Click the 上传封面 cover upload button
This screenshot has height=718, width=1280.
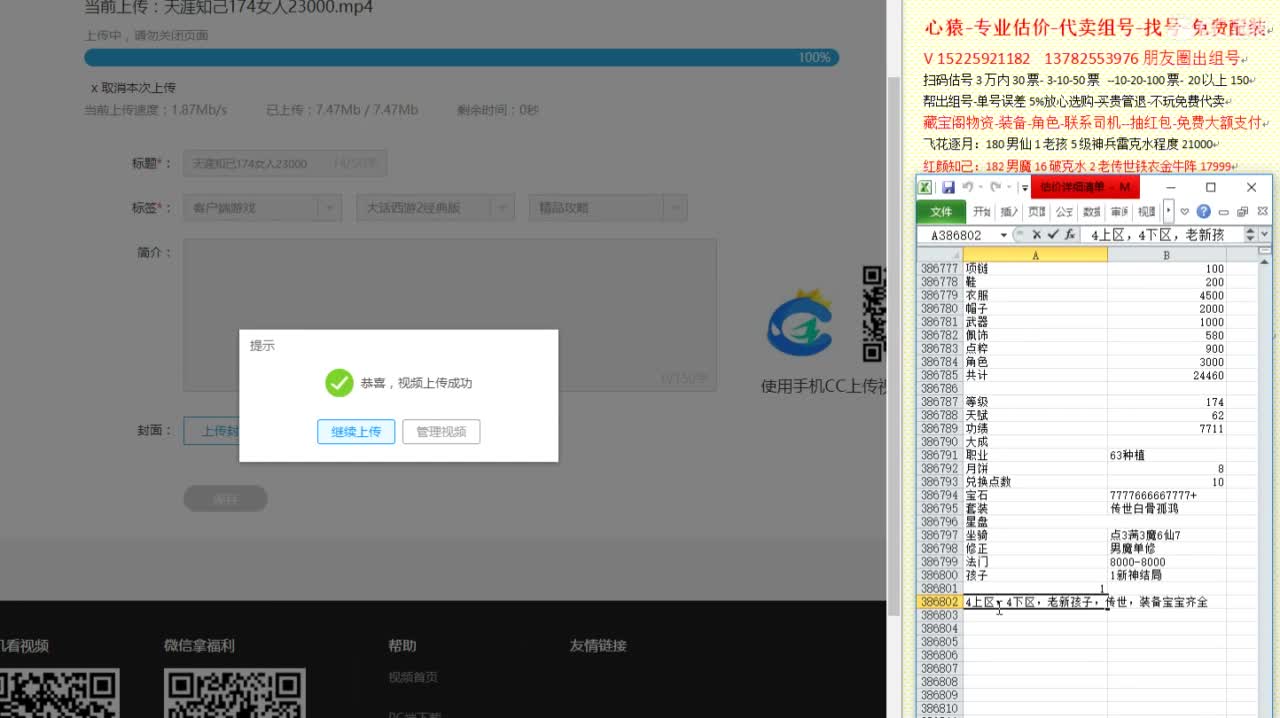[x=212, y=431]
